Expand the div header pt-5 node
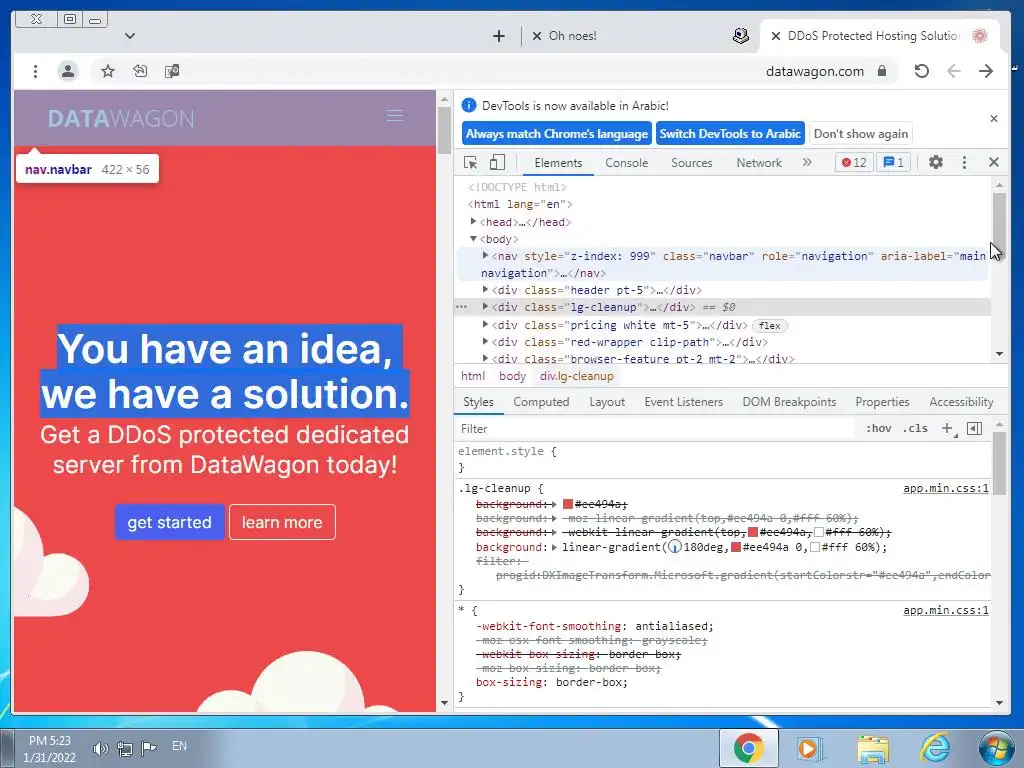 coord(485,290)
